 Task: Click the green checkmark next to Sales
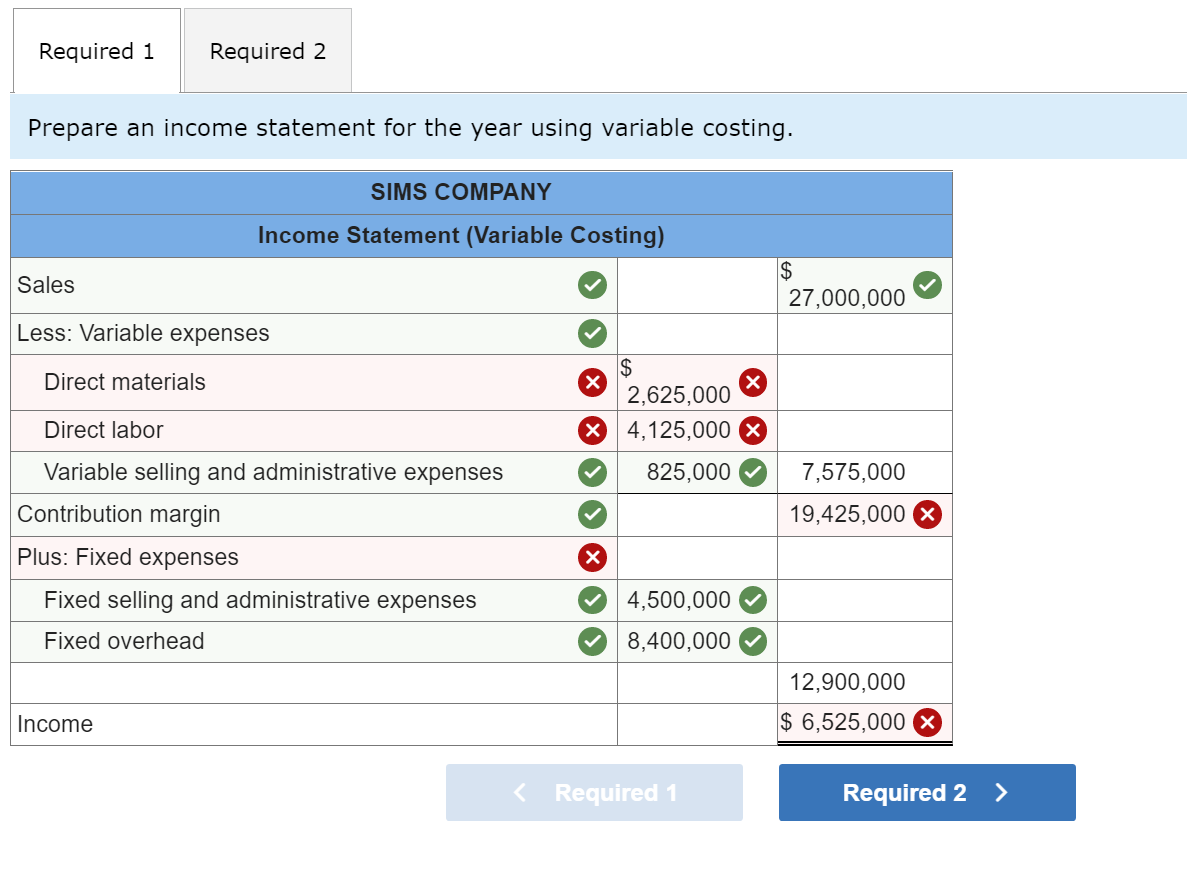click(592, 285)
